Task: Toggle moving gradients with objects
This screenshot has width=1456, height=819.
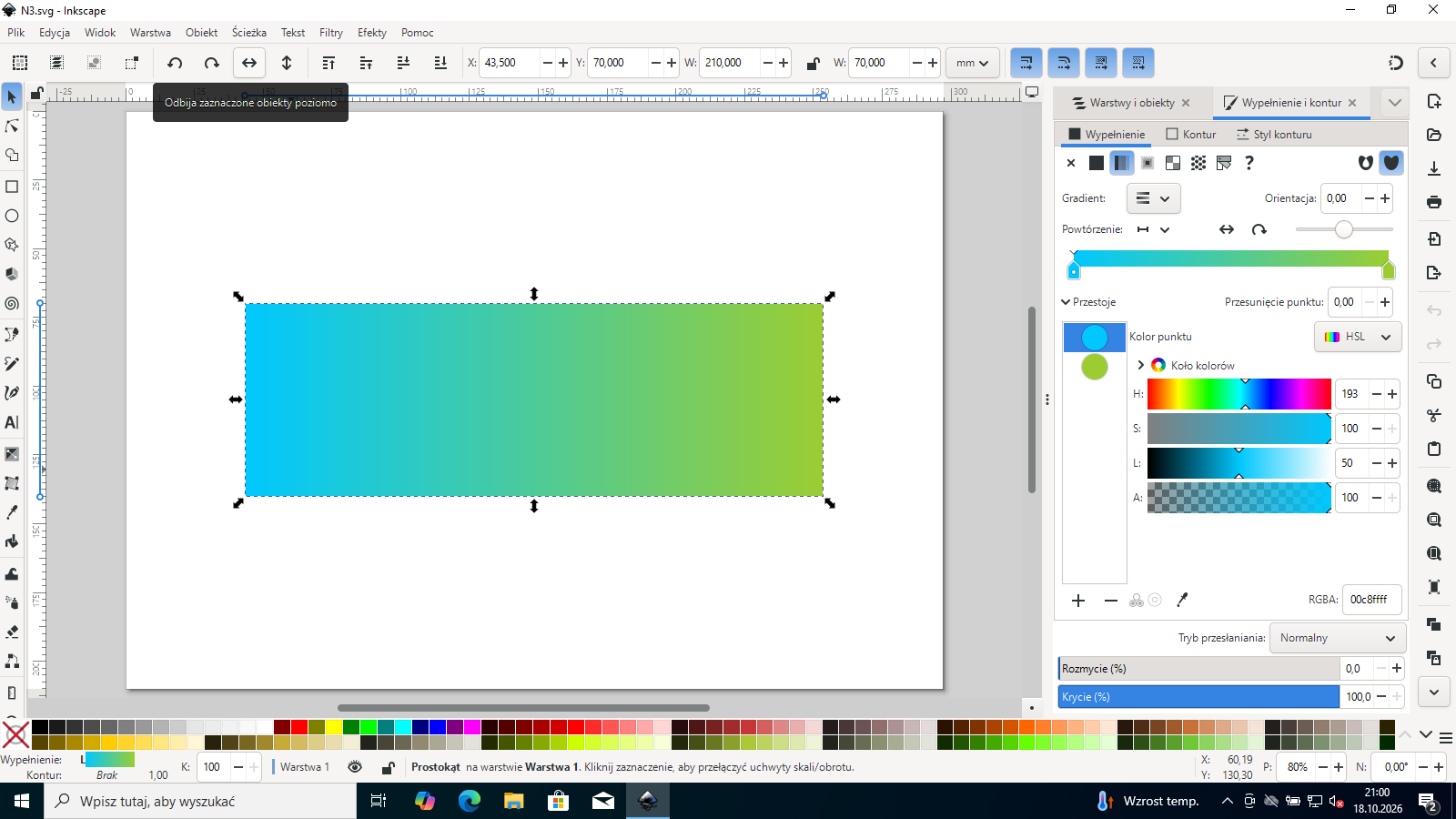Action: (x=1101, y=63)
